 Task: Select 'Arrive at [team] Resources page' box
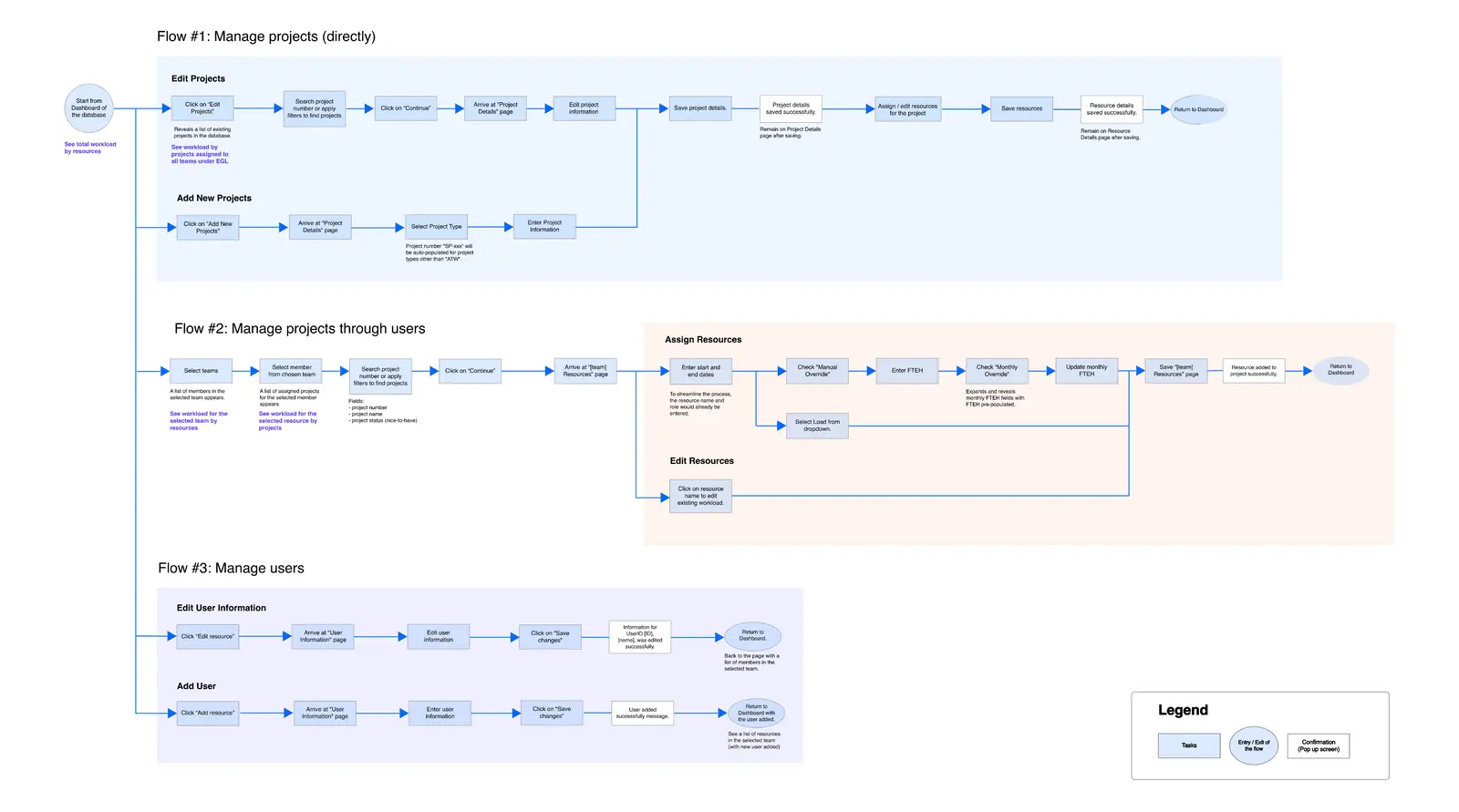click(585, 371)
